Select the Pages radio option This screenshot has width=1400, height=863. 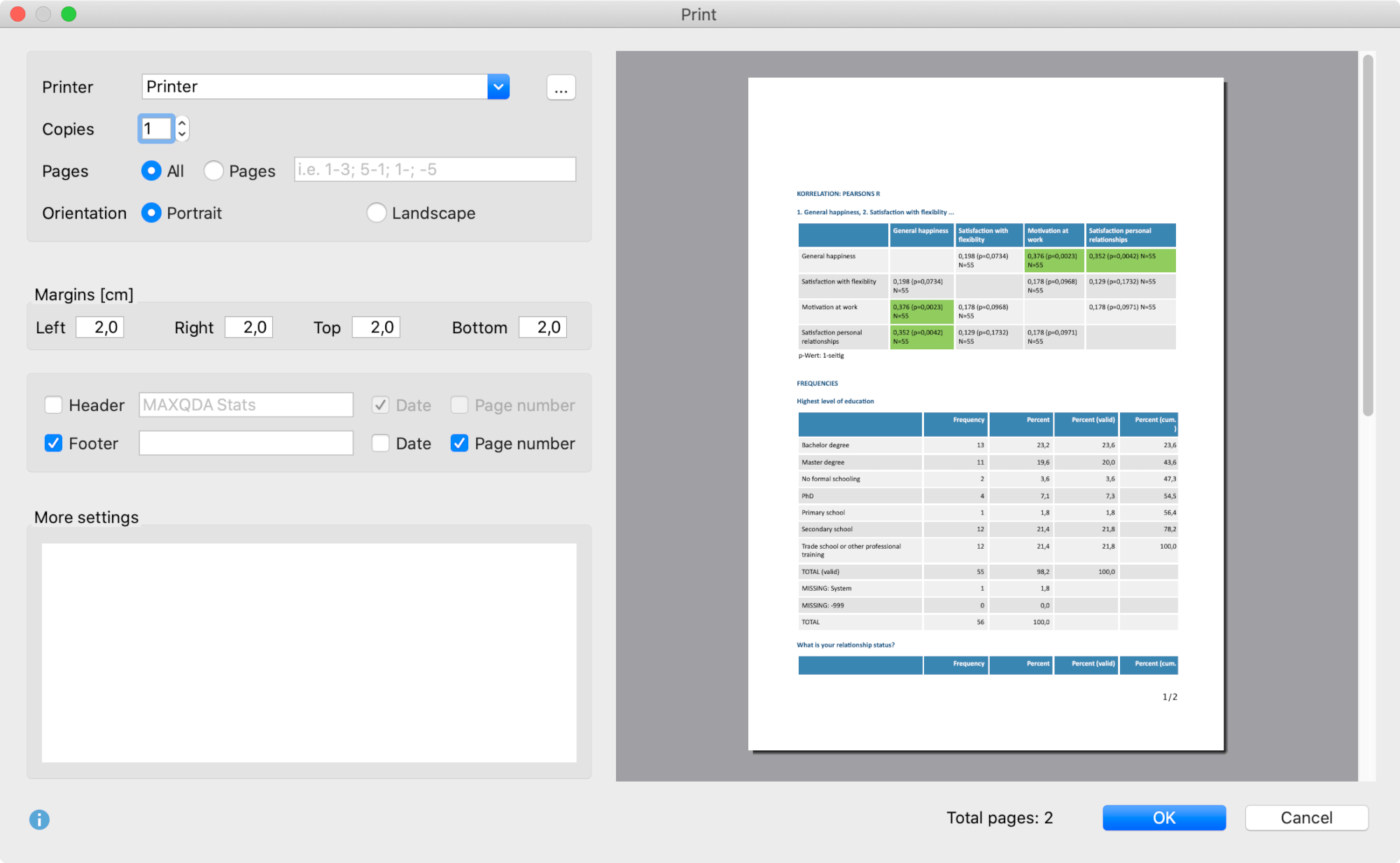pos(214,170)
